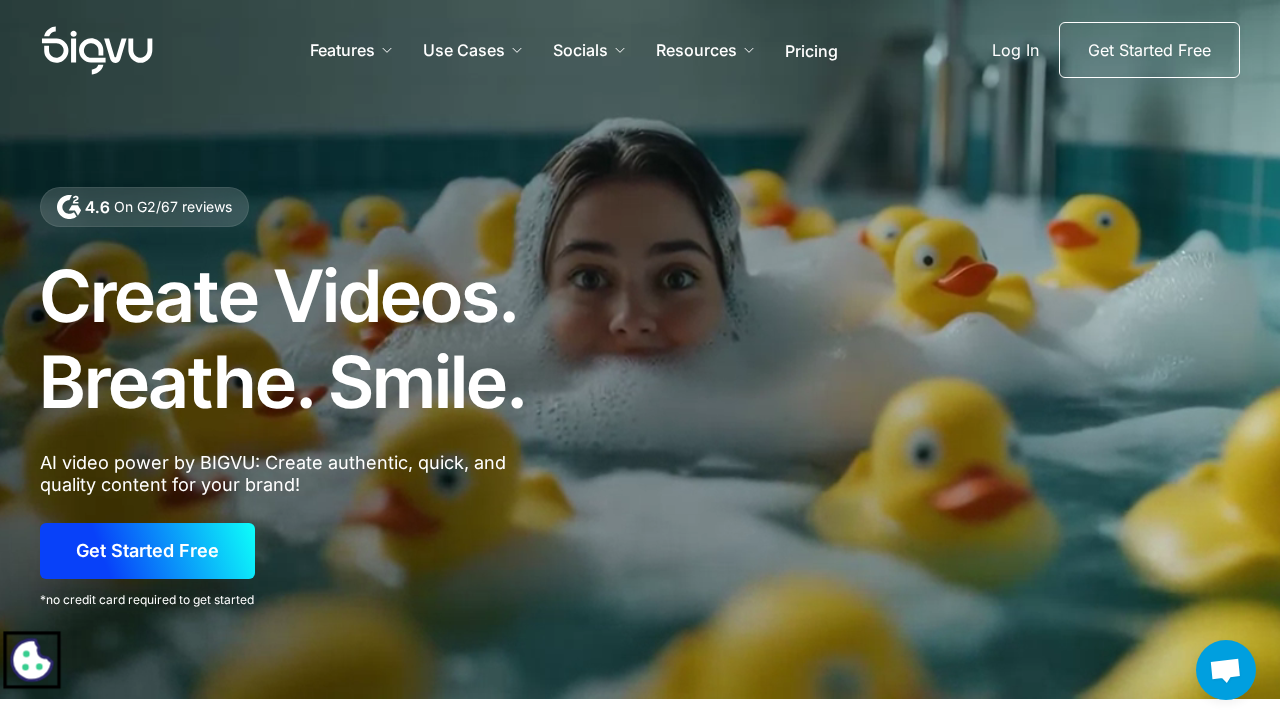Click the Features dropdown chevron icon
1280x720 pixels.
(387, 48)
